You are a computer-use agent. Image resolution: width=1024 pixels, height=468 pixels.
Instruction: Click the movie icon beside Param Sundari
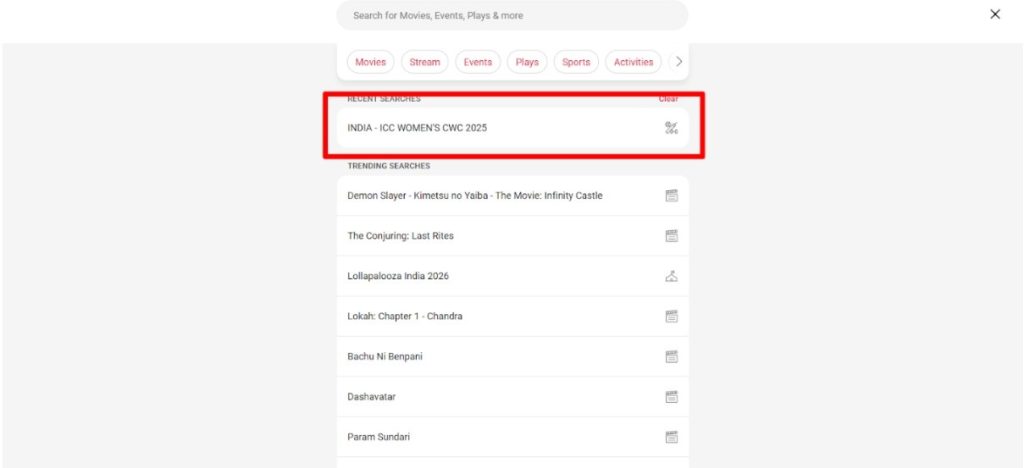coord(671,437)
